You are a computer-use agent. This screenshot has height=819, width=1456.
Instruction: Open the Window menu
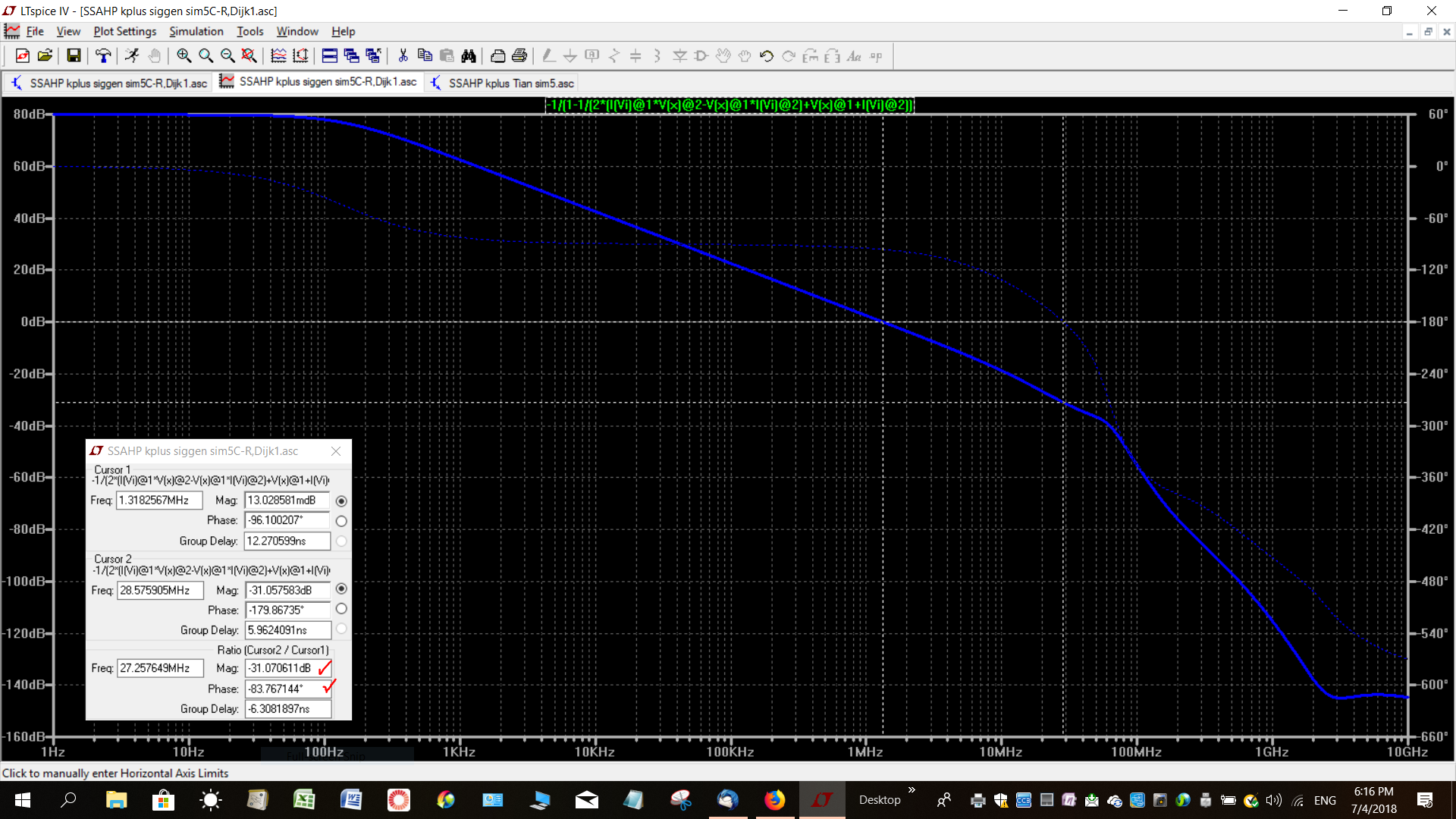(297, 31)
